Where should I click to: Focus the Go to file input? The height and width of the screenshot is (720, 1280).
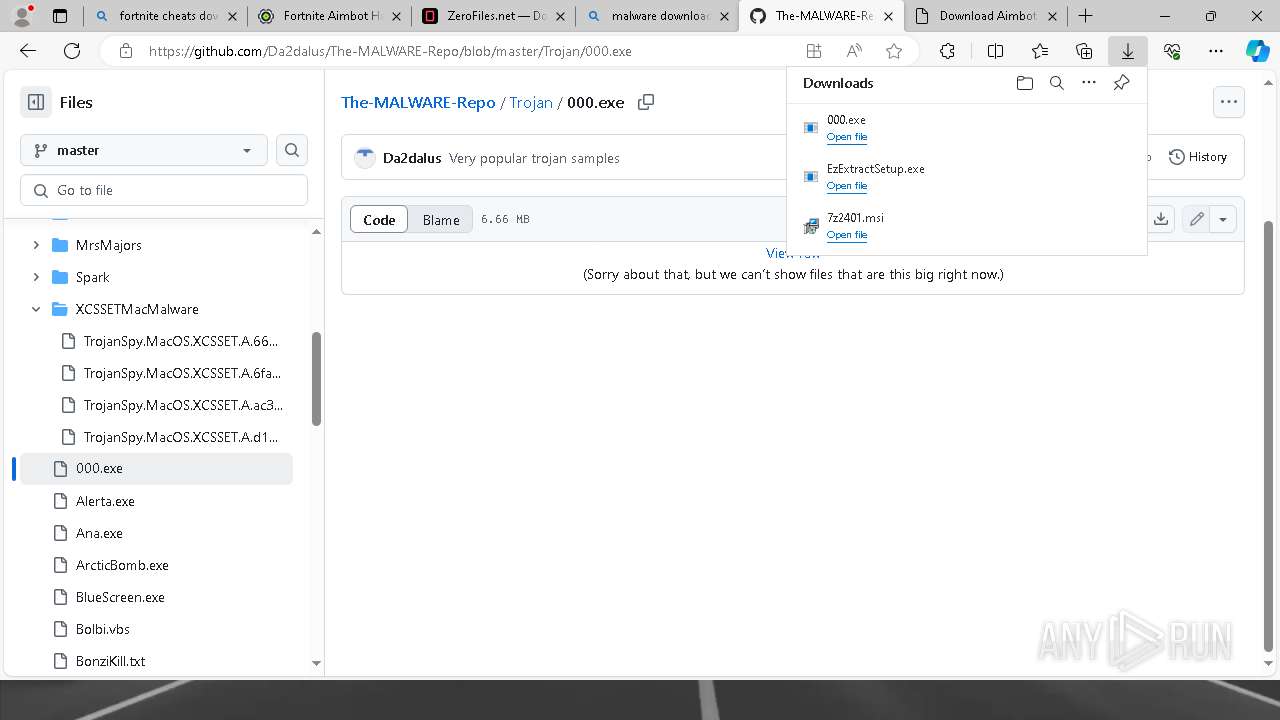164,190
